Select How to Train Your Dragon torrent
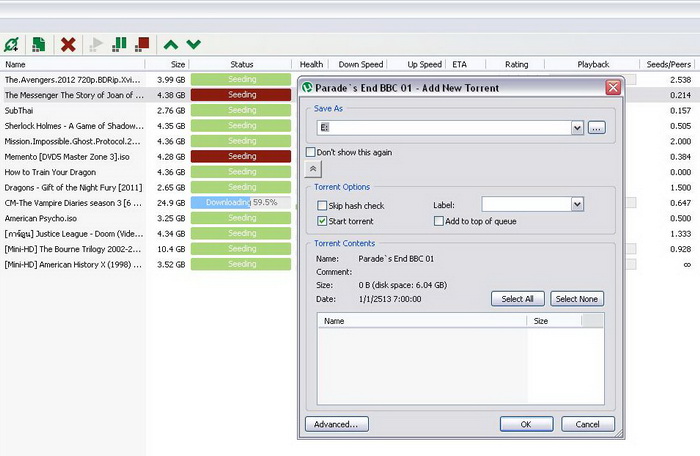The width and height of the screenshot is (700, 456). (x=50, y=172)
